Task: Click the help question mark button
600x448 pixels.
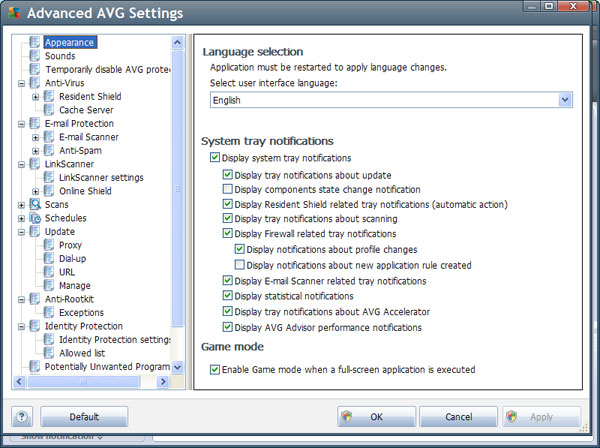Action: (22, 417)
